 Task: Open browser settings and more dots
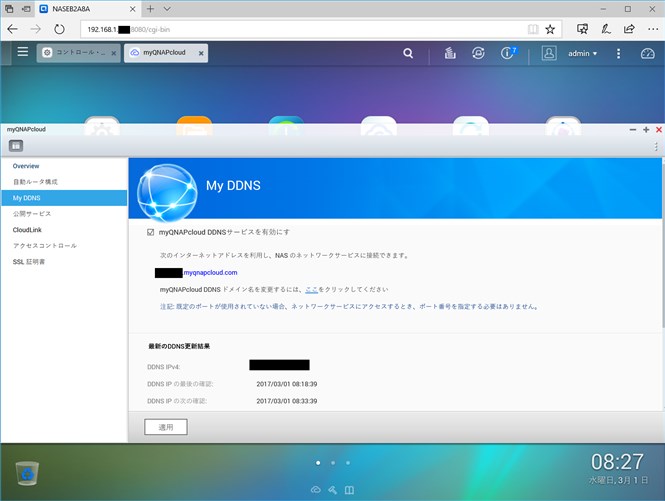[653, 29]
